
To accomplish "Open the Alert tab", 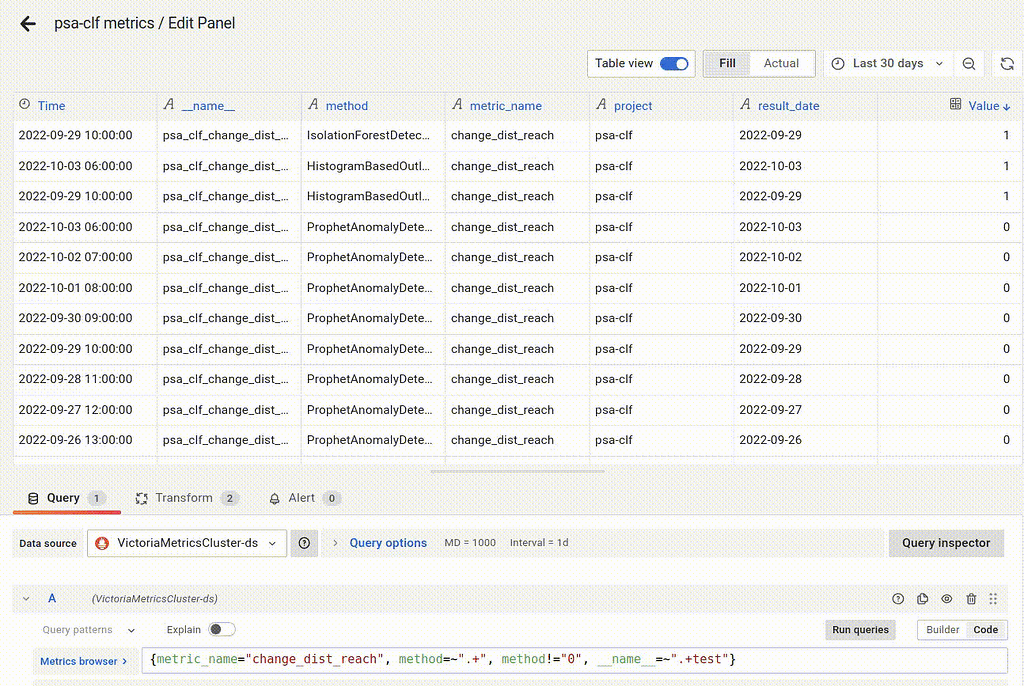I will [299, 497].
